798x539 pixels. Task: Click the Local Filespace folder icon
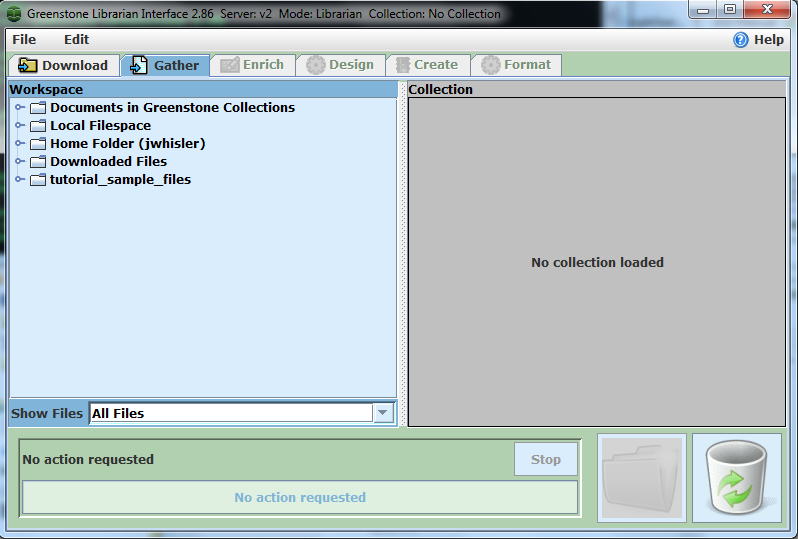coord(38,126)
